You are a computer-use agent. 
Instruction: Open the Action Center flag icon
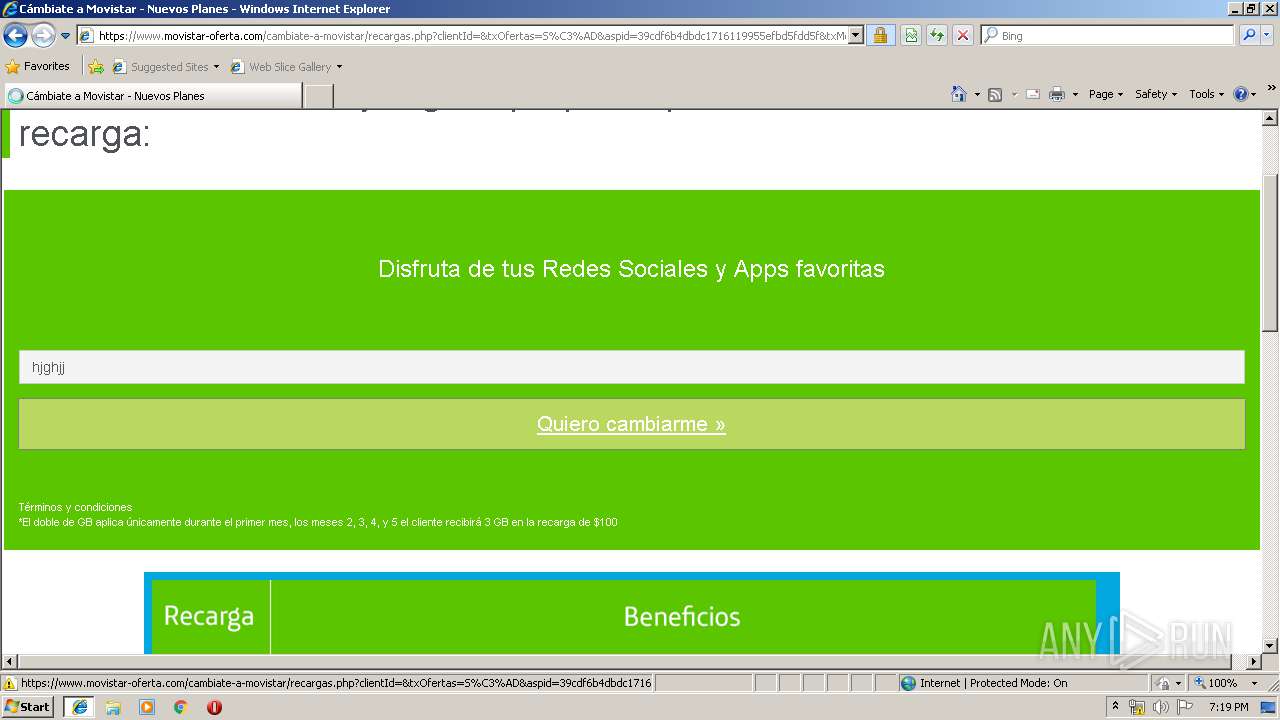point(1183,707)
